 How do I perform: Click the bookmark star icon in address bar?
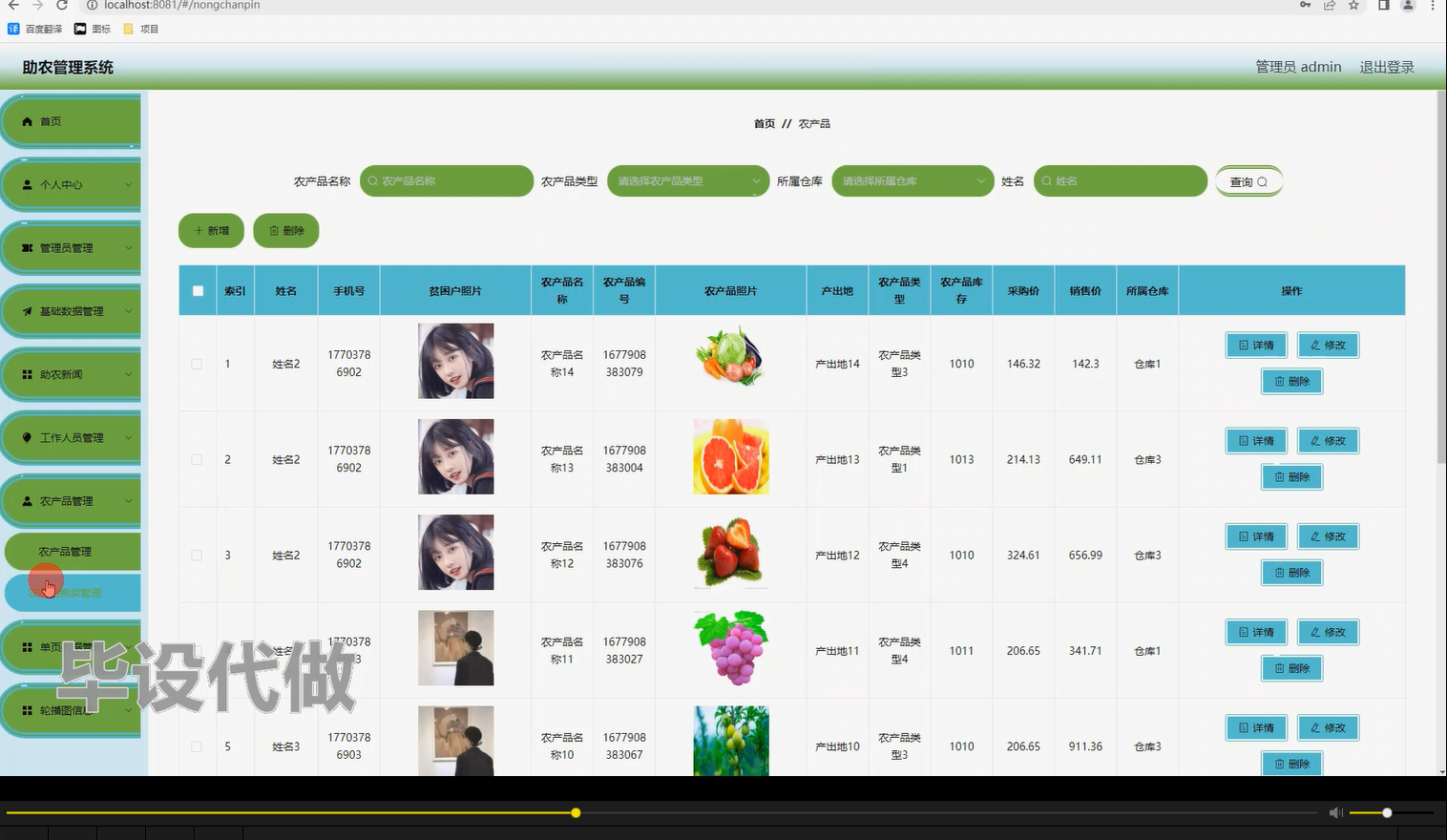click(x=1353, y=5)
